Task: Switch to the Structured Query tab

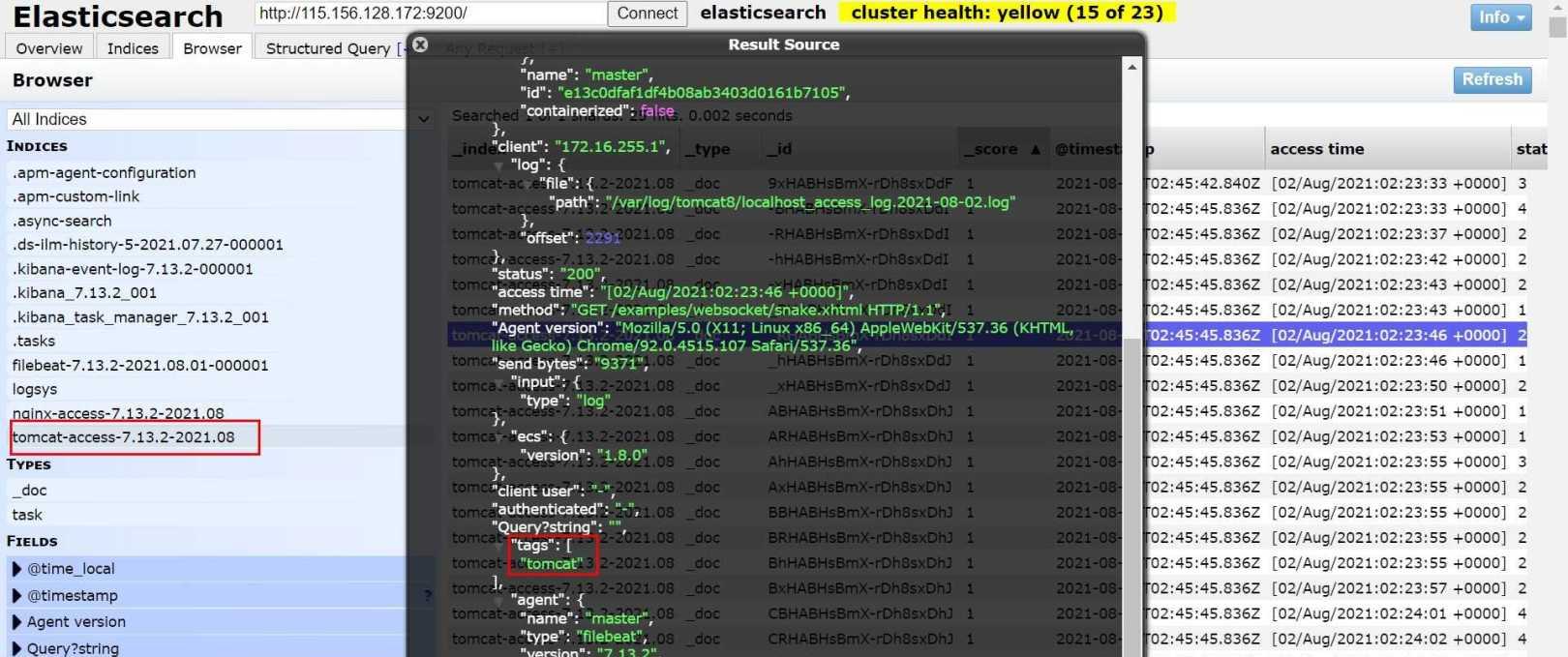Action: pos(328,48)
